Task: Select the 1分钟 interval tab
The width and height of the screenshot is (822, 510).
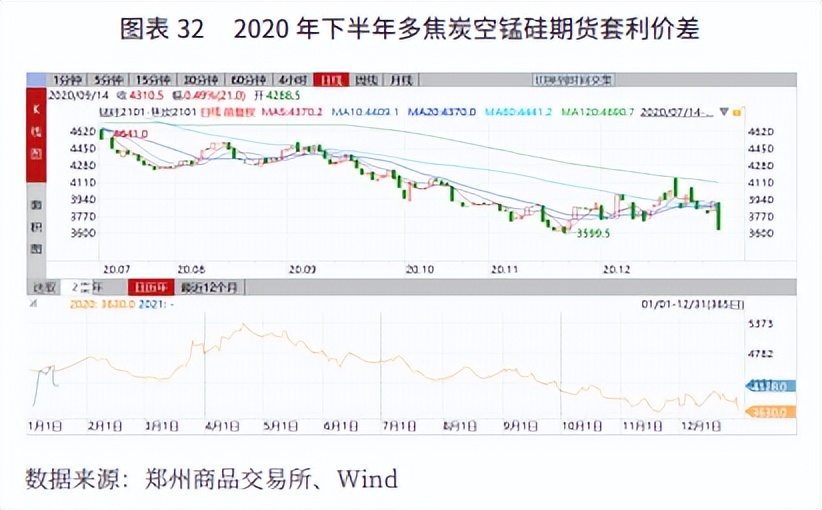Action: pyautogui.click(x=67, y=79)
